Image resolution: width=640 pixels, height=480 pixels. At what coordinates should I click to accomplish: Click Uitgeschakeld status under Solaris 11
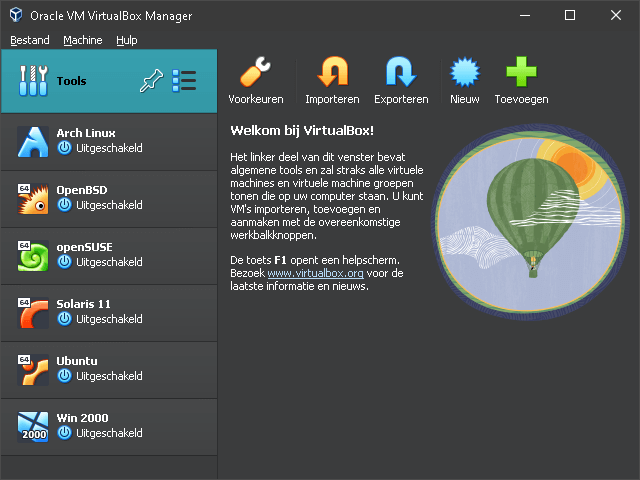(x=109, y=319)
